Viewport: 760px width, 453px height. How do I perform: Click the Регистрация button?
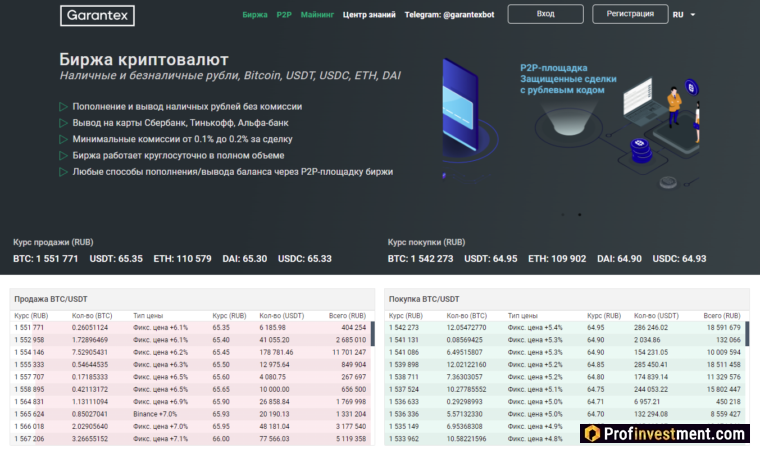point(630,14)
